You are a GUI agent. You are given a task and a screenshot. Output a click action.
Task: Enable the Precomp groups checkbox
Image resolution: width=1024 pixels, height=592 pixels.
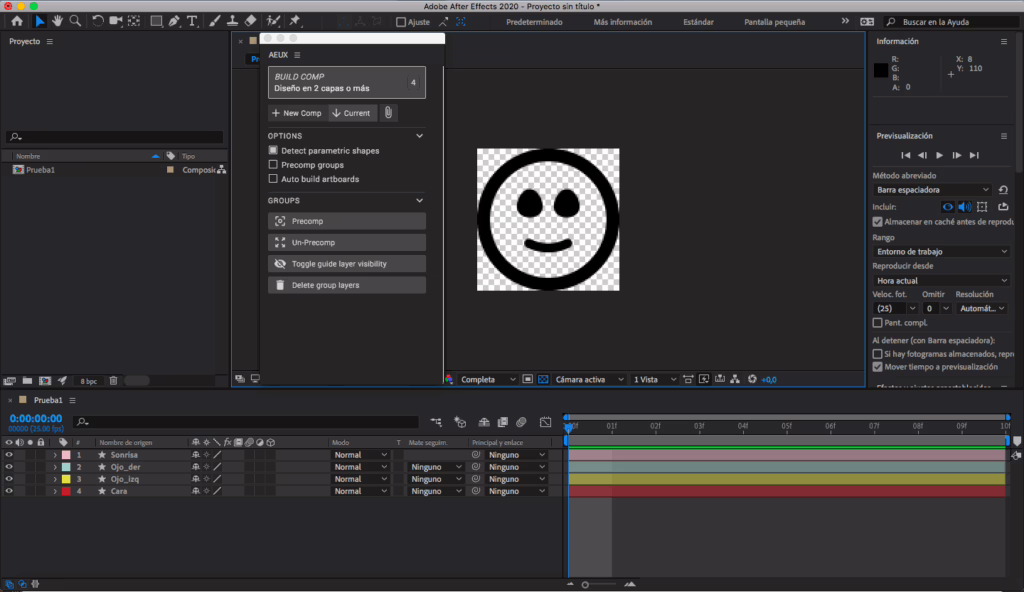point(273,165)
